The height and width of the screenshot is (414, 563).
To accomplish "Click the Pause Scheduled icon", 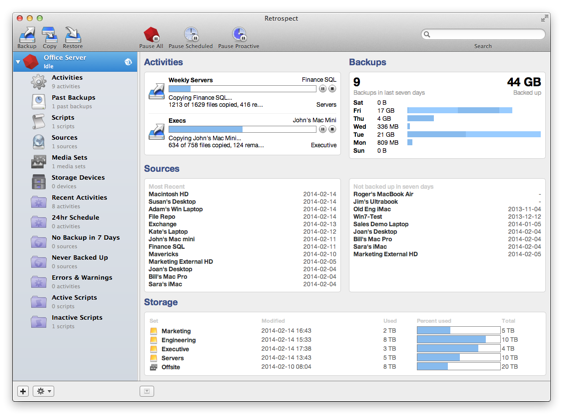I will point(191,34).
